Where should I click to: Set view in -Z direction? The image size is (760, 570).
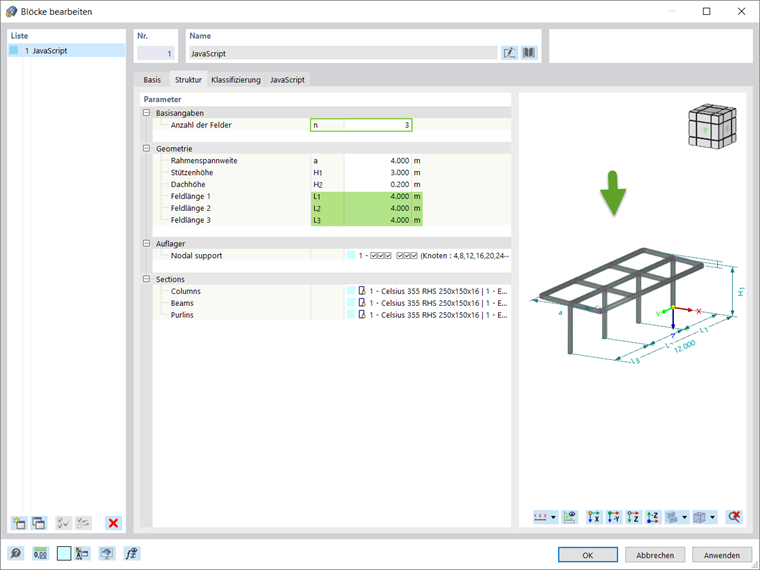coord(653,517)
